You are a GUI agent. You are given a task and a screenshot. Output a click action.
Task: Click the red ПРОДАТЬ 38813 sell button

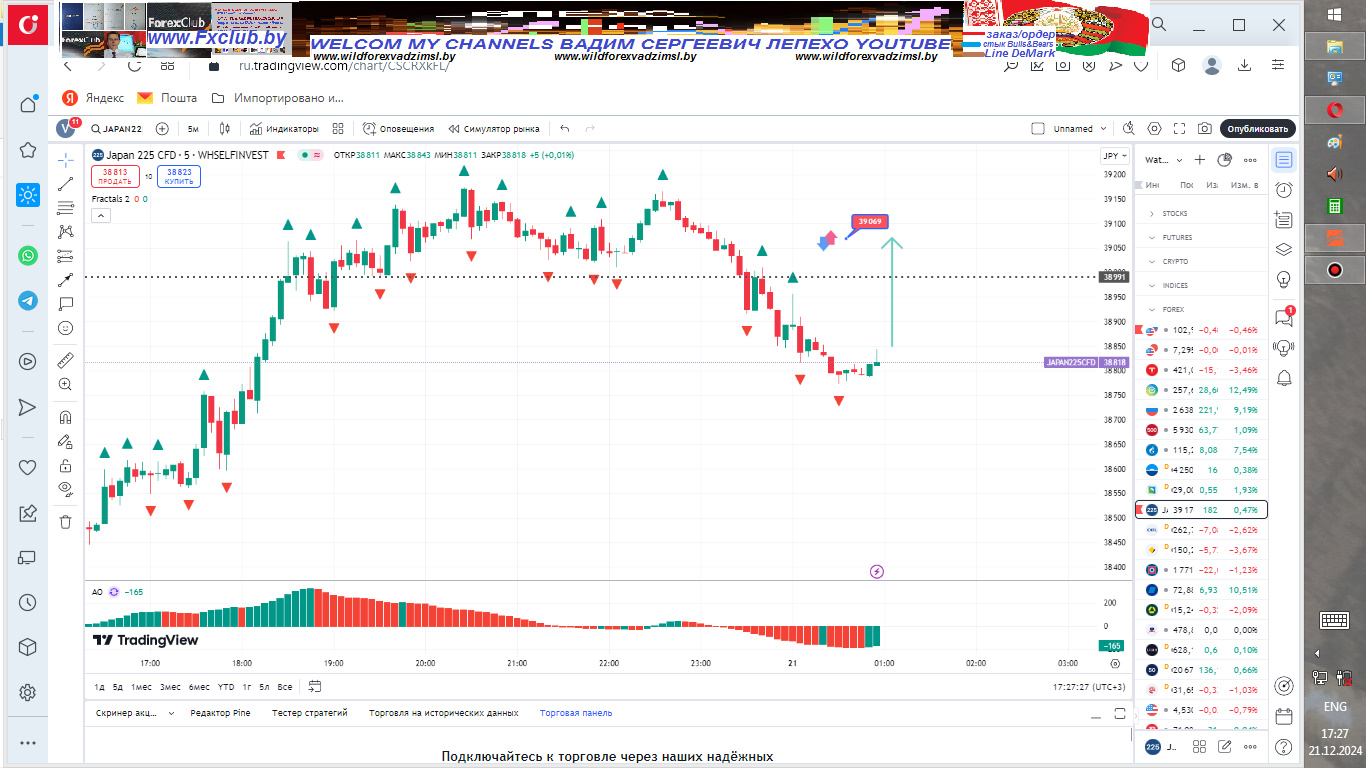[114, 177]
